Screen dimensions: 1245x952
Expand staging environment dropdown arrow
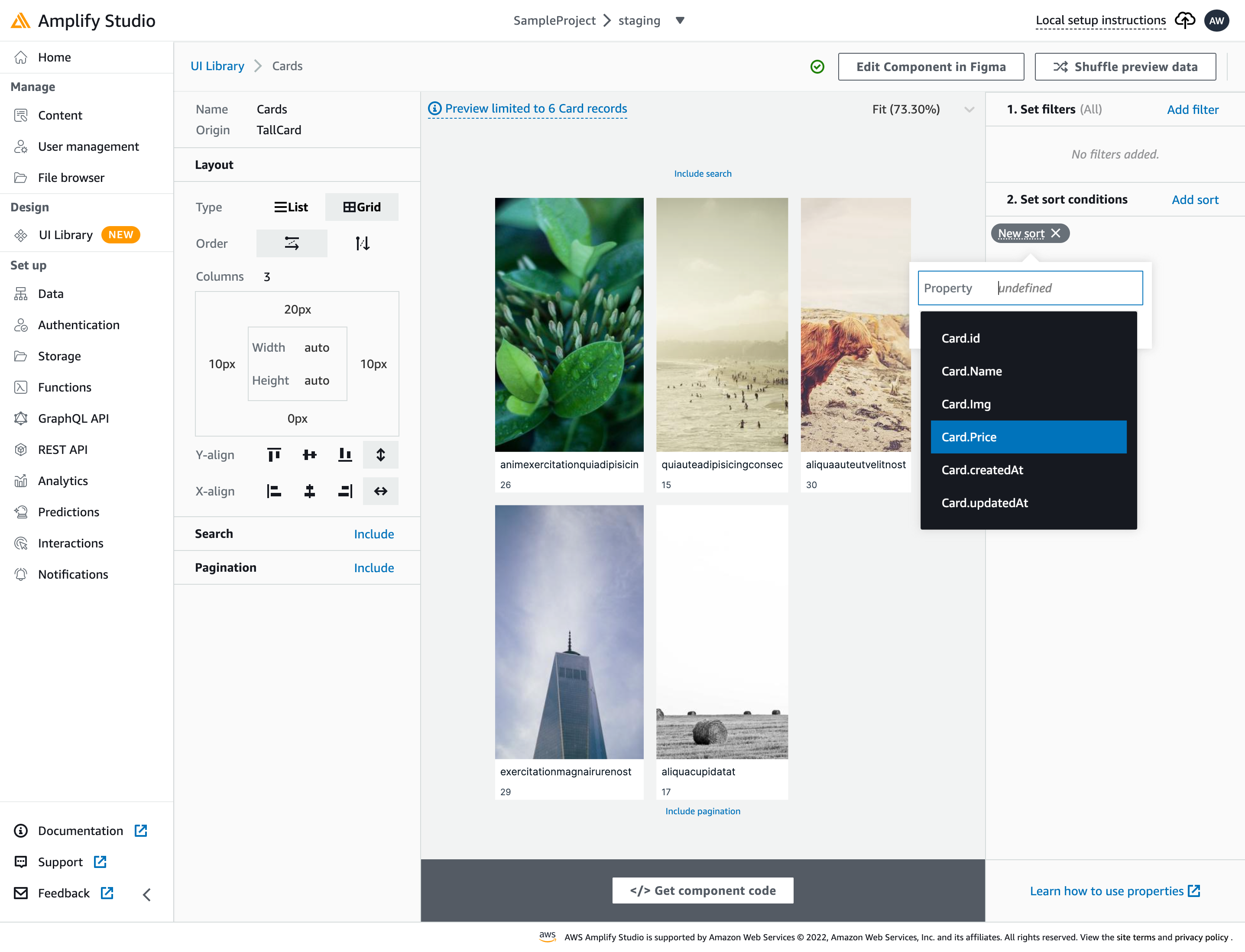(x=680, y=20)
